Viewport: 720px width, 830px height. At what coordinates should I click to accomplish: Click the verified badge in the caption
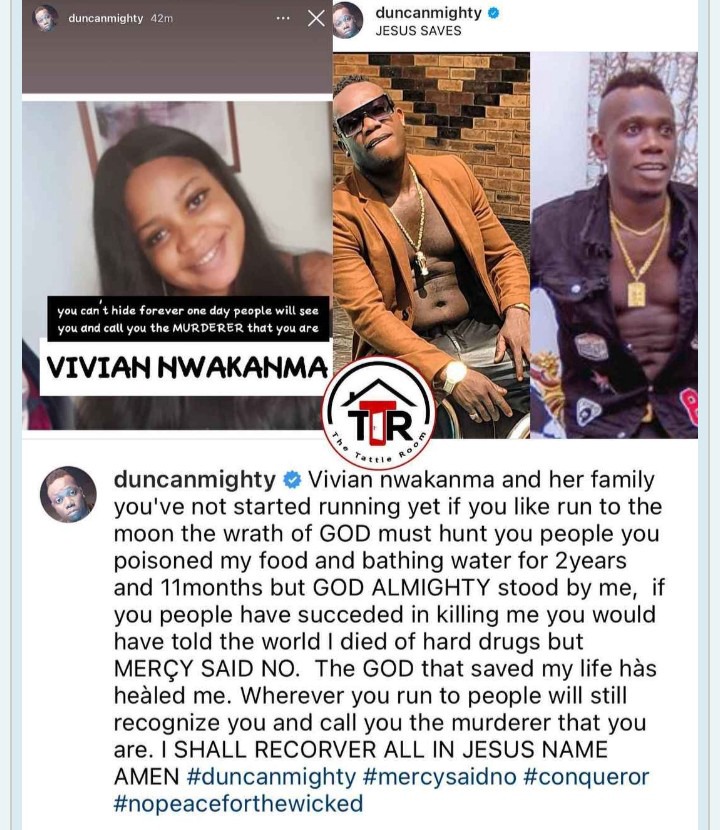(292, 480)
